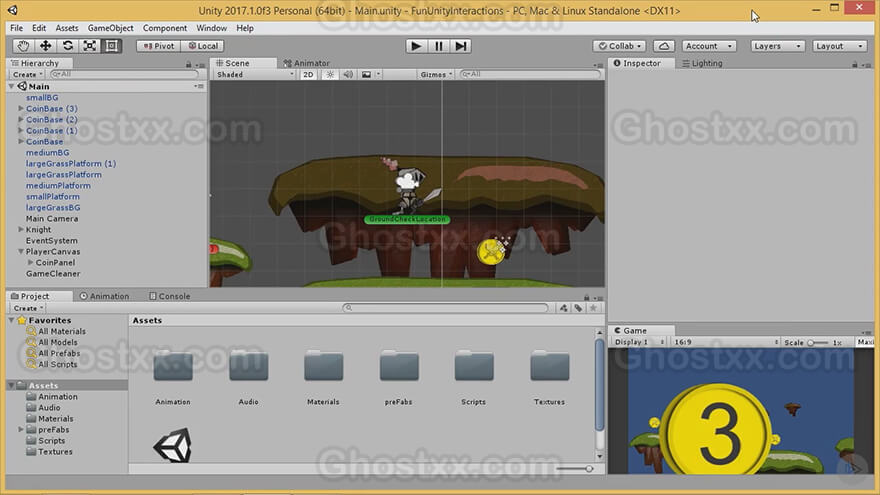Lock the Inspector panel
Viewport: 880px width, 495px height.
point(855,65)
